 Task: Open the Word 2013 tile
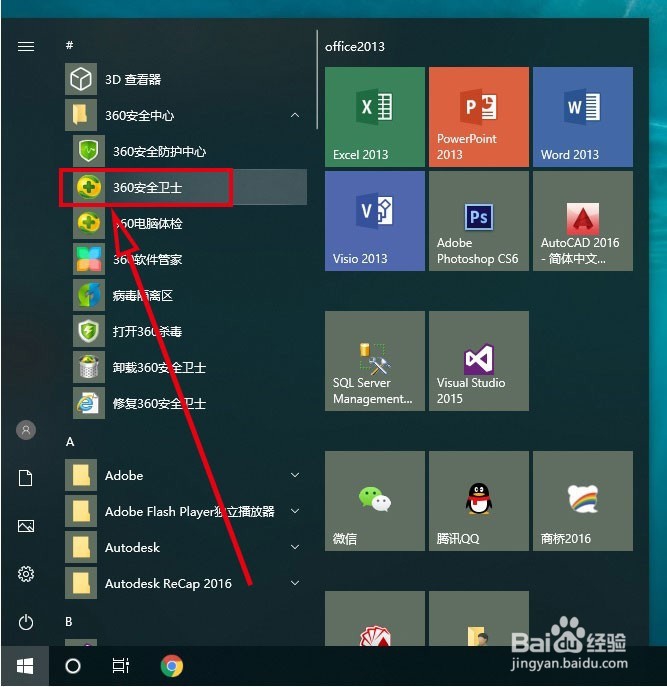pos(582,117)
